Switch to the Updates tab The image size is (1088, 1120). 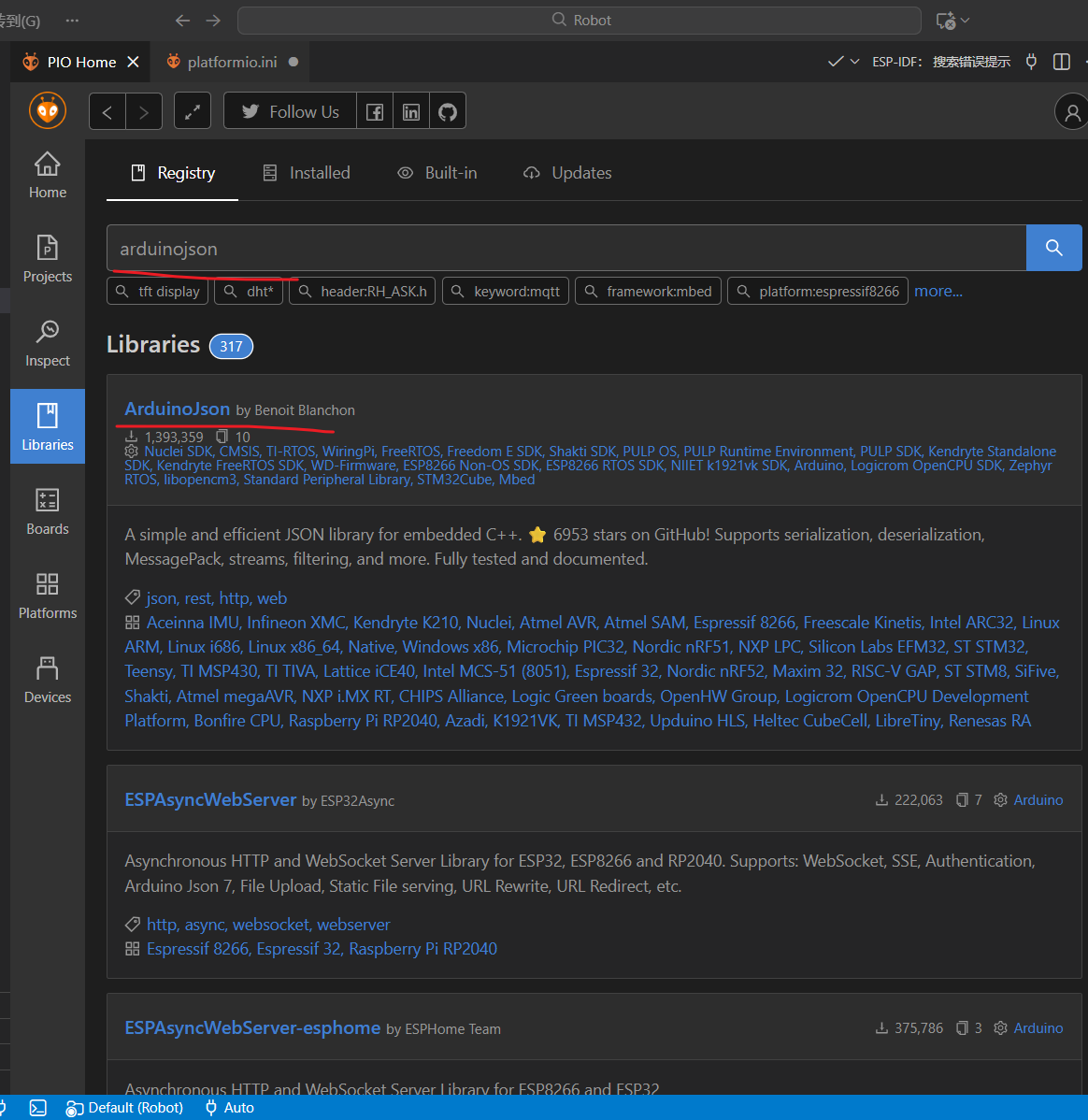click(x=567, y=173)
